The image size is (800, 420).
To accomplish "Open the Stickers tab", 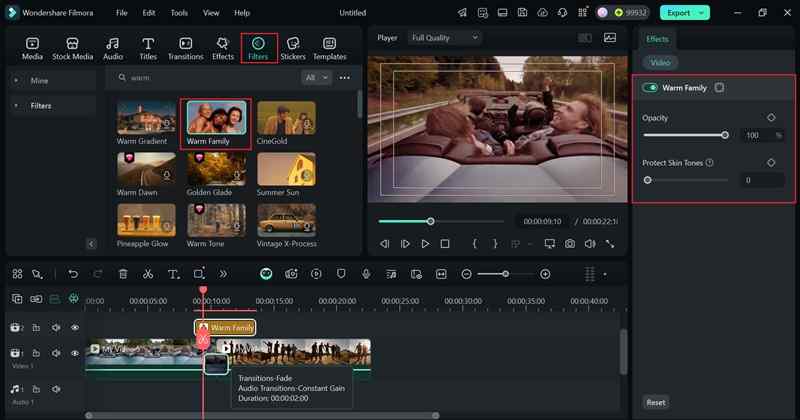I will click(x=293, y=48).
